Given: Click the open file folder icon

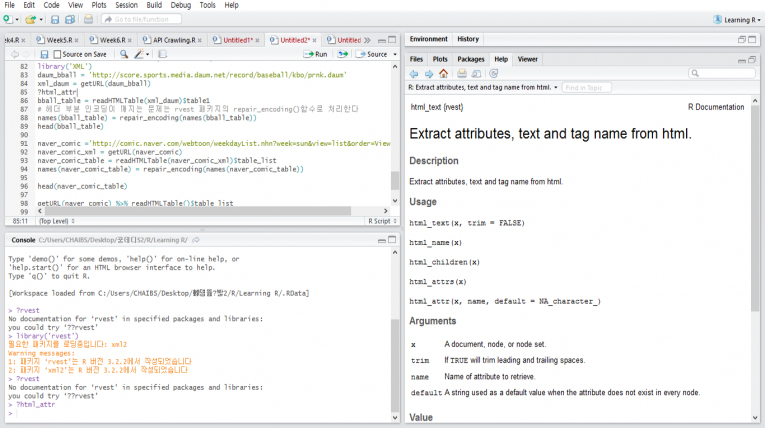Looking at the screenshot, I should tap(30, 19).
